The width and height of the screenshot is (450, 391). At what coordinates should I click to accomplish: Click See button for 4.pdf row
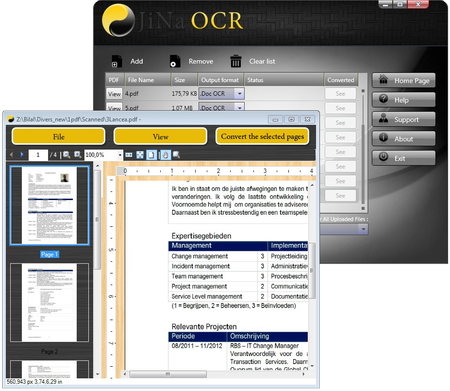pyautogui.click(x=340, y=94)
